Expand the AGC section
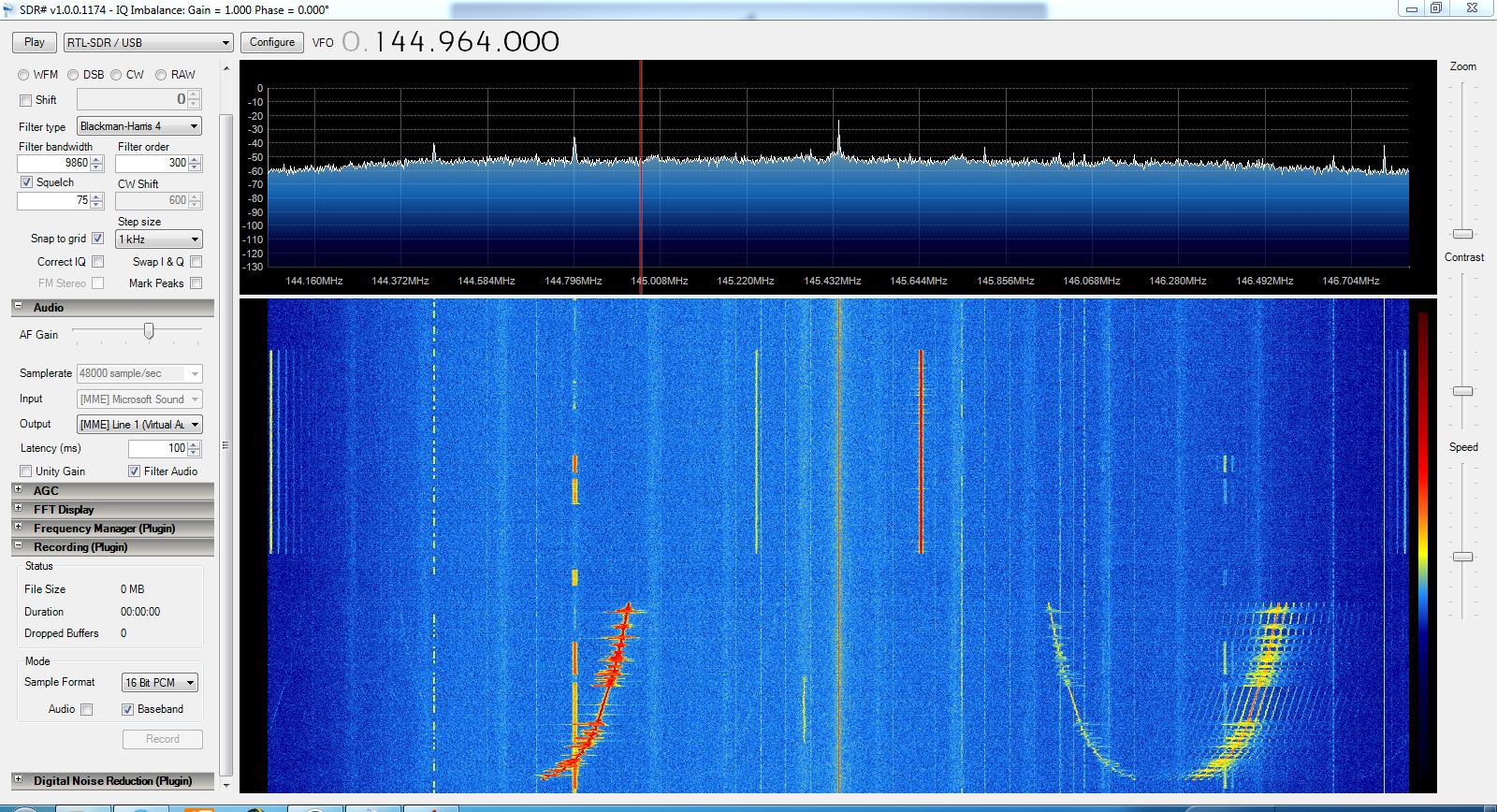The width and height of the screenshot is (1497, 812). 18,489
